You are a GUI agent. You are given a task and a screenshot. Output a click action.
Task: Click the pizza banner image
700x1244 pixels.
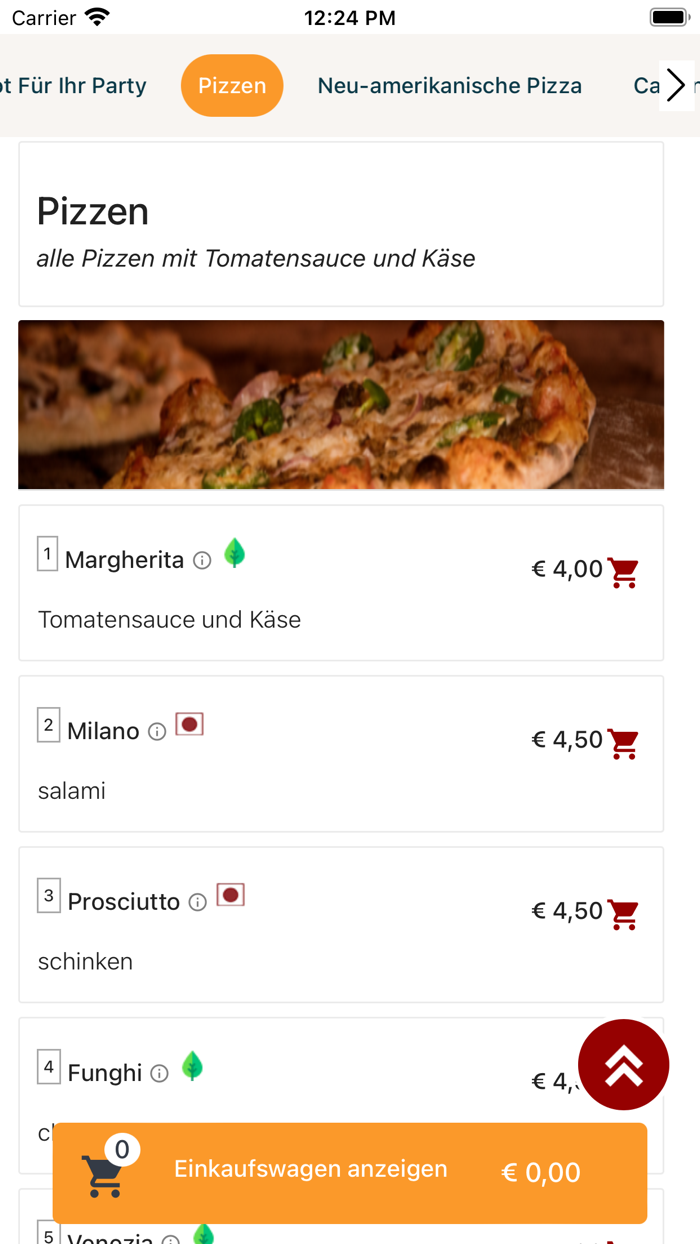coord(341,404)
